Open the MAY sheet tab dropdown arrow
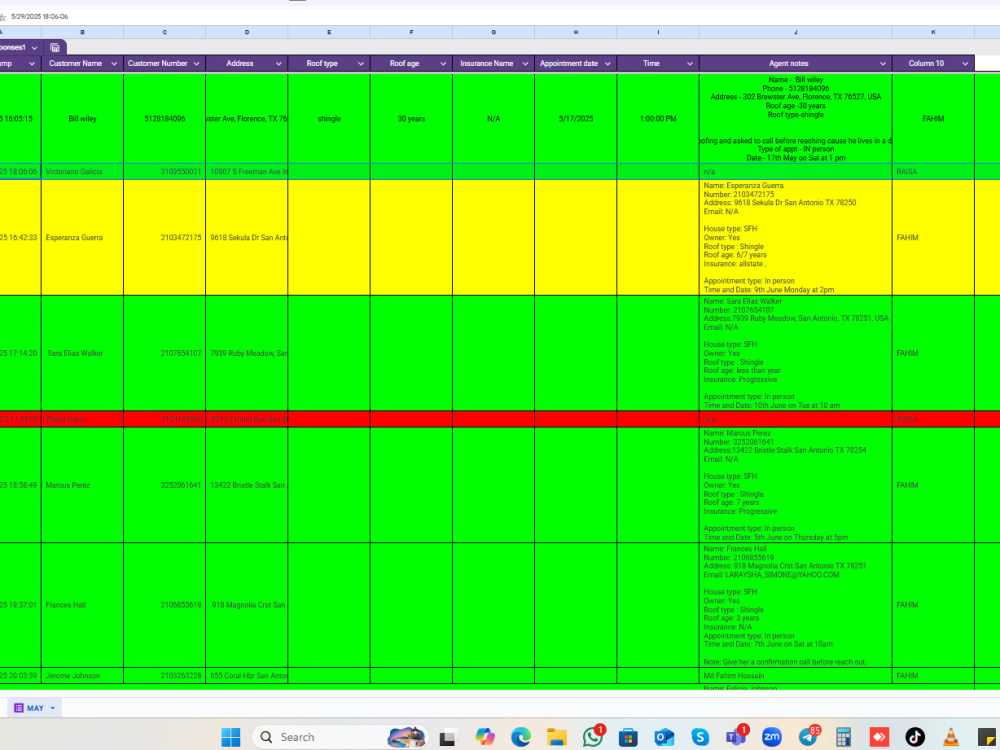Viewport: 1000px width, 750px height. [x=53, y=708]
